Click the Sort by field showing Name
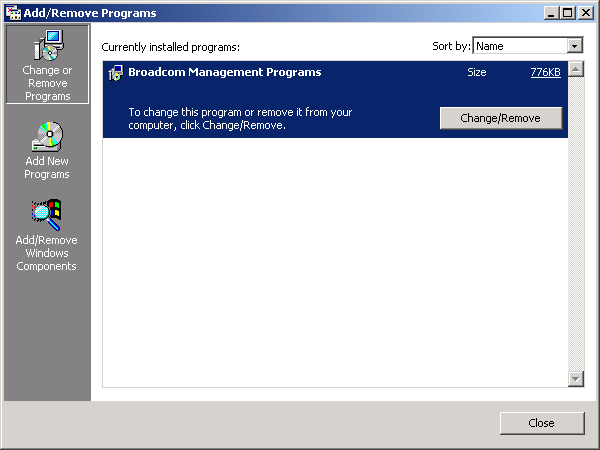The width and height of the screenshot is (600, 450). click(x=519, y=46)
